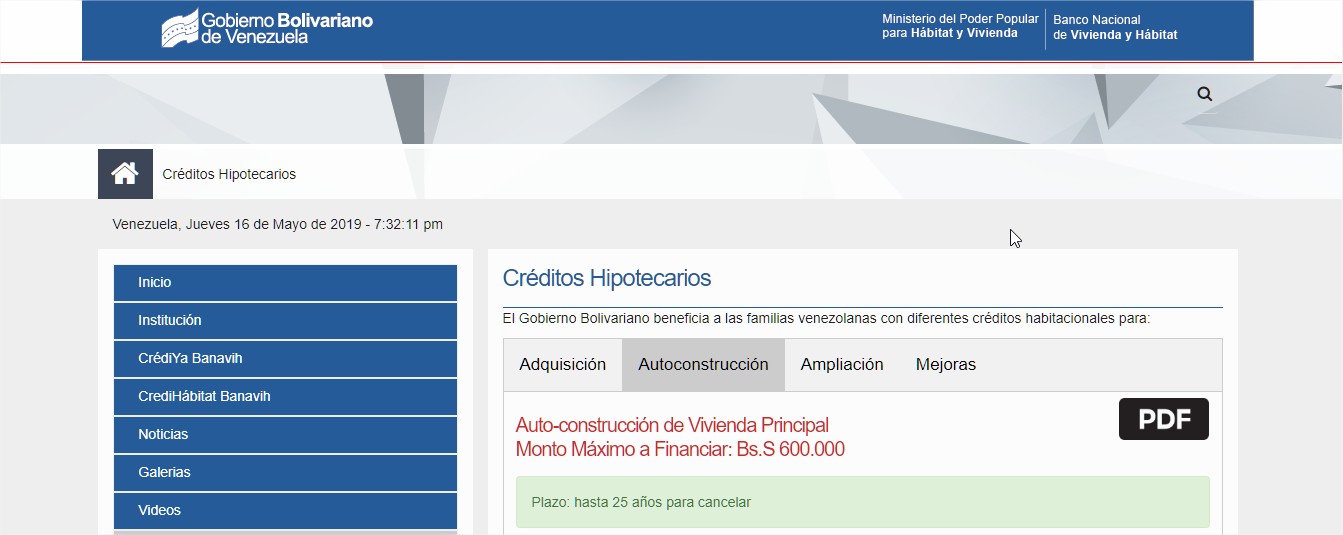Screen dimensions: 1343x535
Task: Switch to the Ampliación tab
Action: click(842, 365)
